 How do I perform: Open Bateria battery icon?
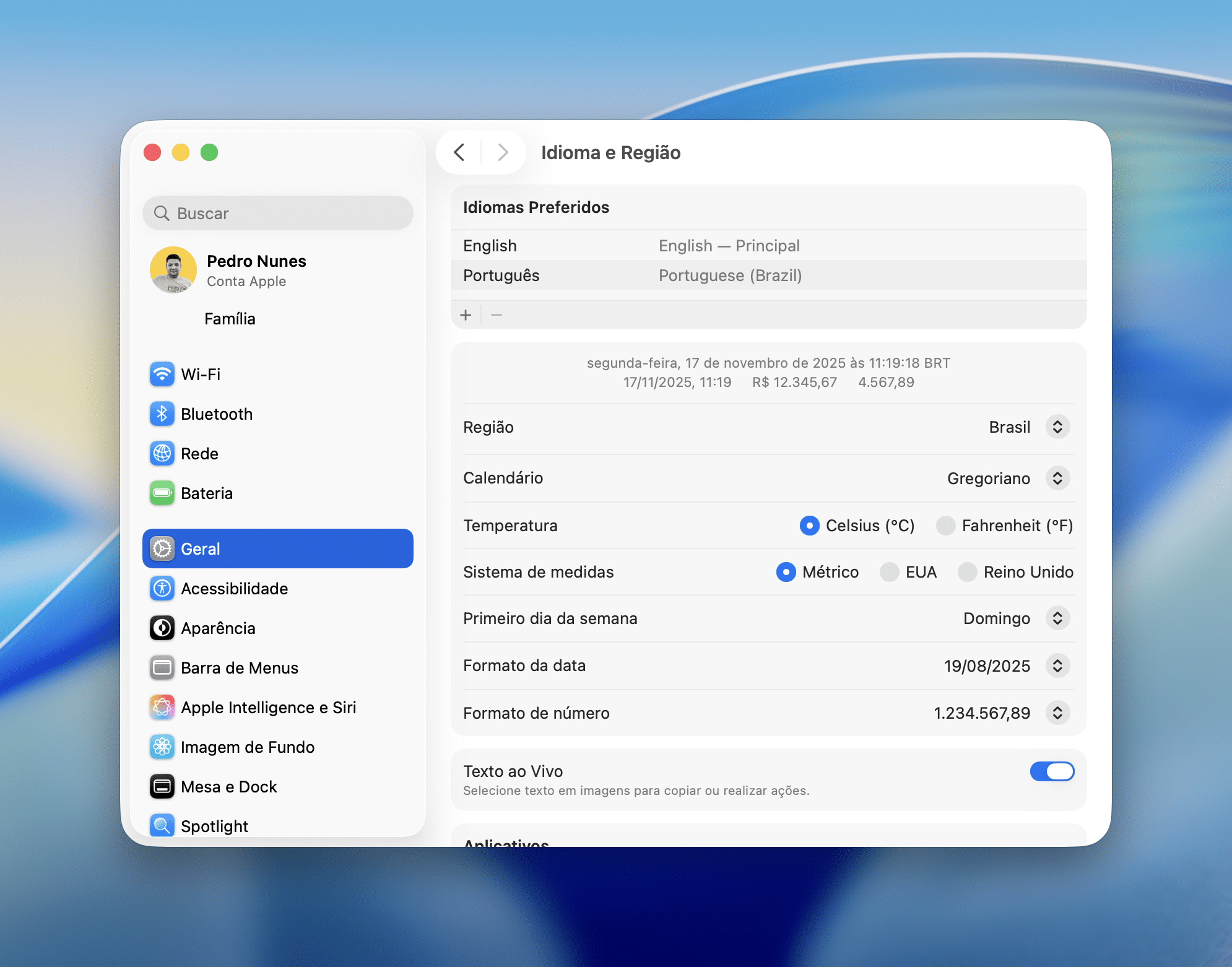(162, 493)
